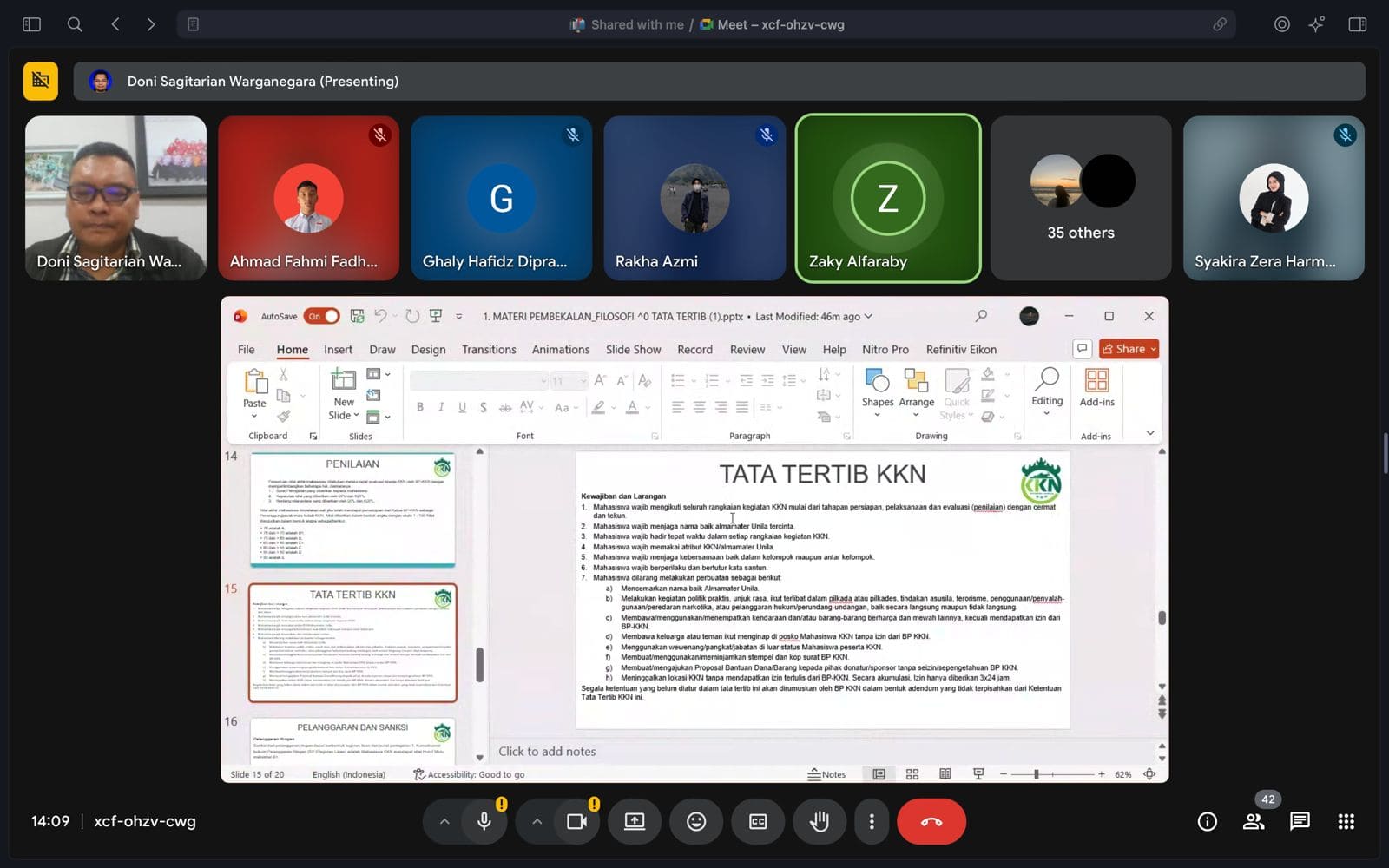Click the present screen icon
The image size is (1389, 868).
coord(635,821)
